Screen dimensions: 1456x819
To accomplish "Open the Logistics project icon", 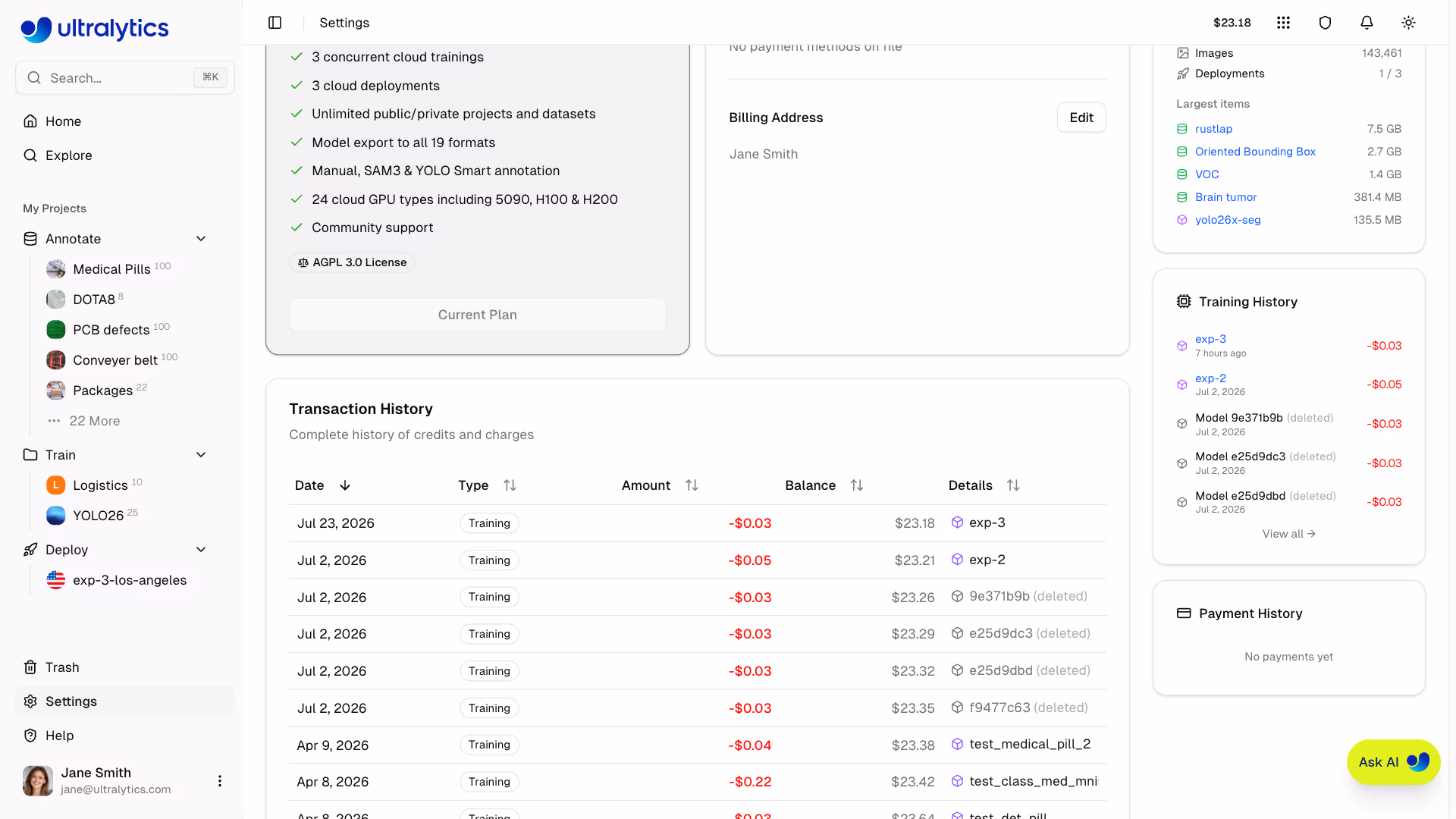I will pos(56,485).
